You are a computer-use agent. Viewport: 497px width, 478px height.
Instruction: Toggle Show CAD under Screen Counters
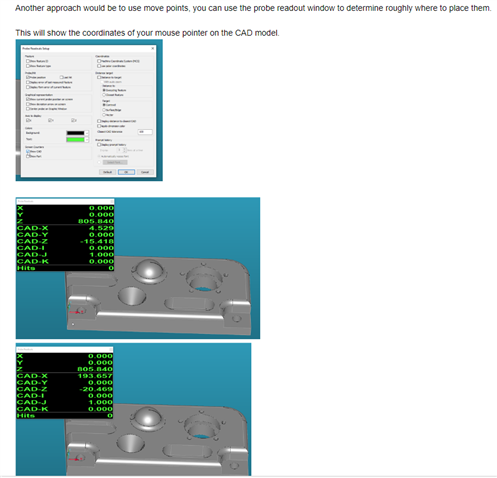coord(28,151)
